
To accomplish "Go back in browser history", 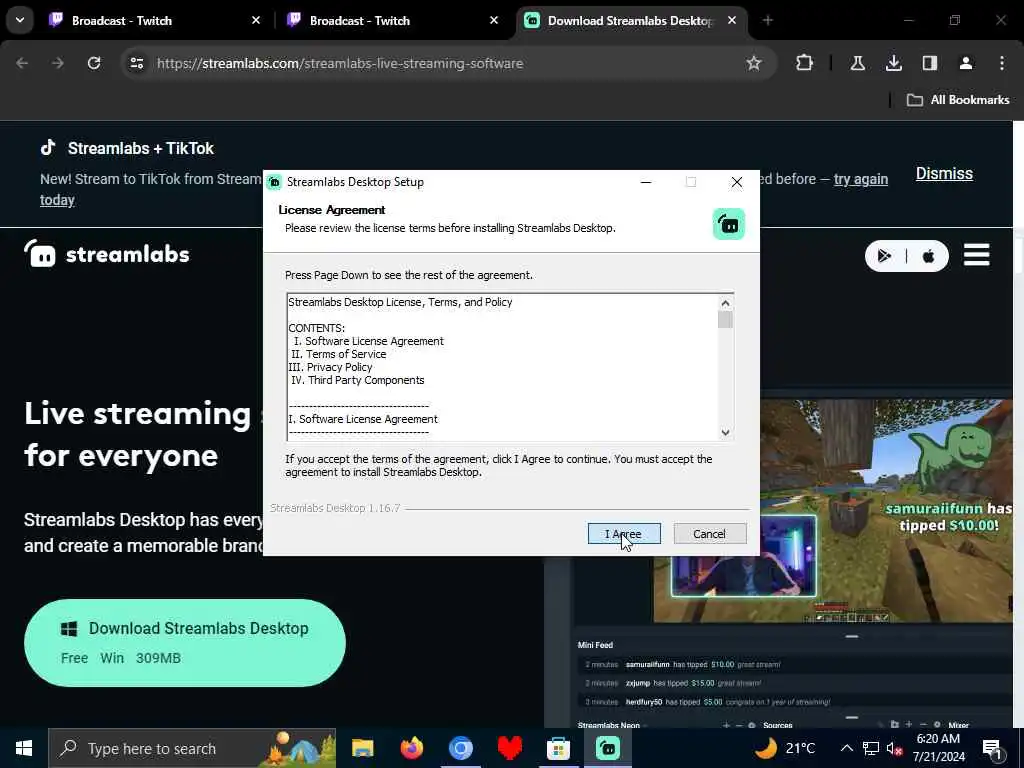I will (22, 63).
